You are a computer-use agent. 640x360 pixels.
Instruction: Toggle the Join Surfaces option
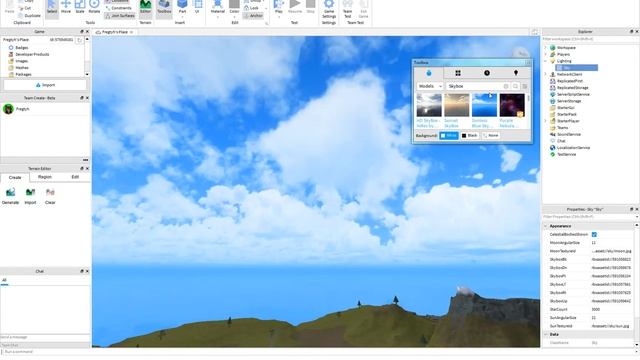pyautogui.click(x=120, y=16)
